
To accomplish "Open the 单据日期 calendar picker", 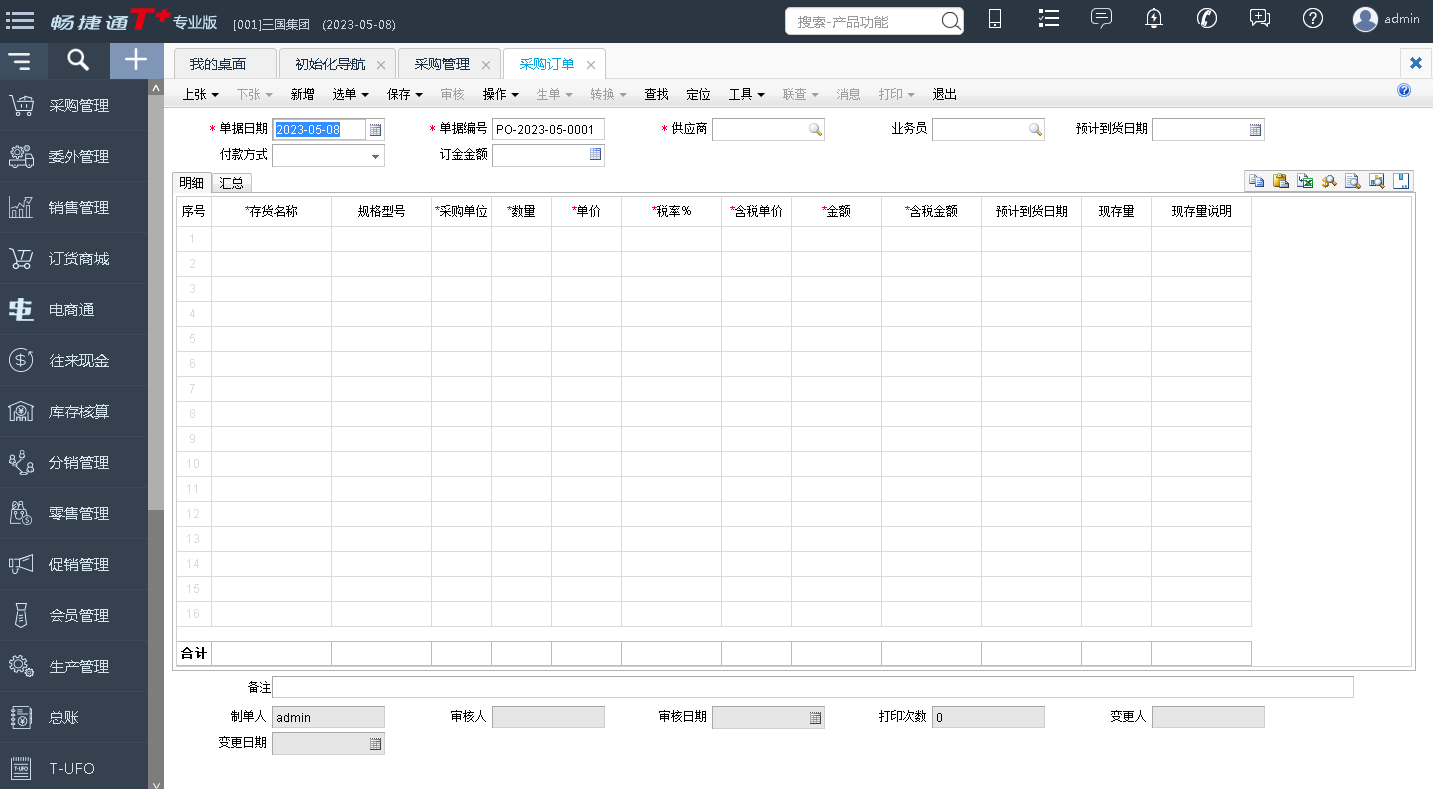I will (x=376, y=130).
